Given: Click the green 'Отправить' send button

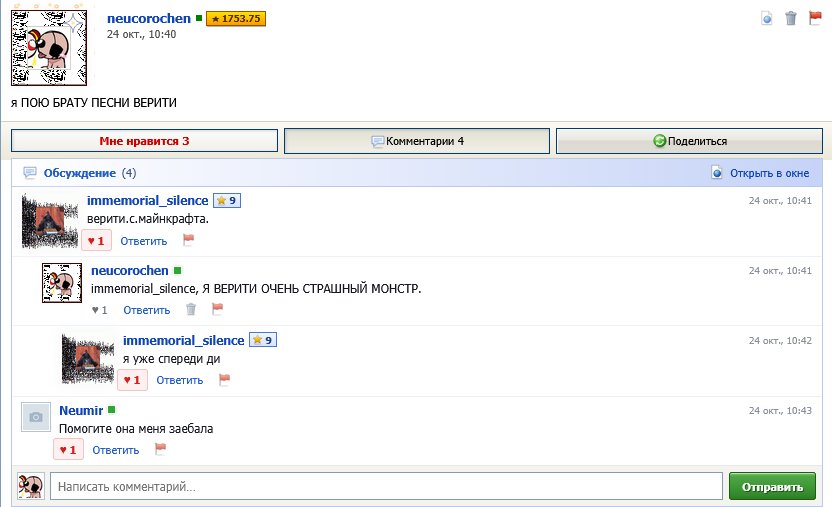Looking at the screenshot, I should pyautogui.click(x=772, y=486).
